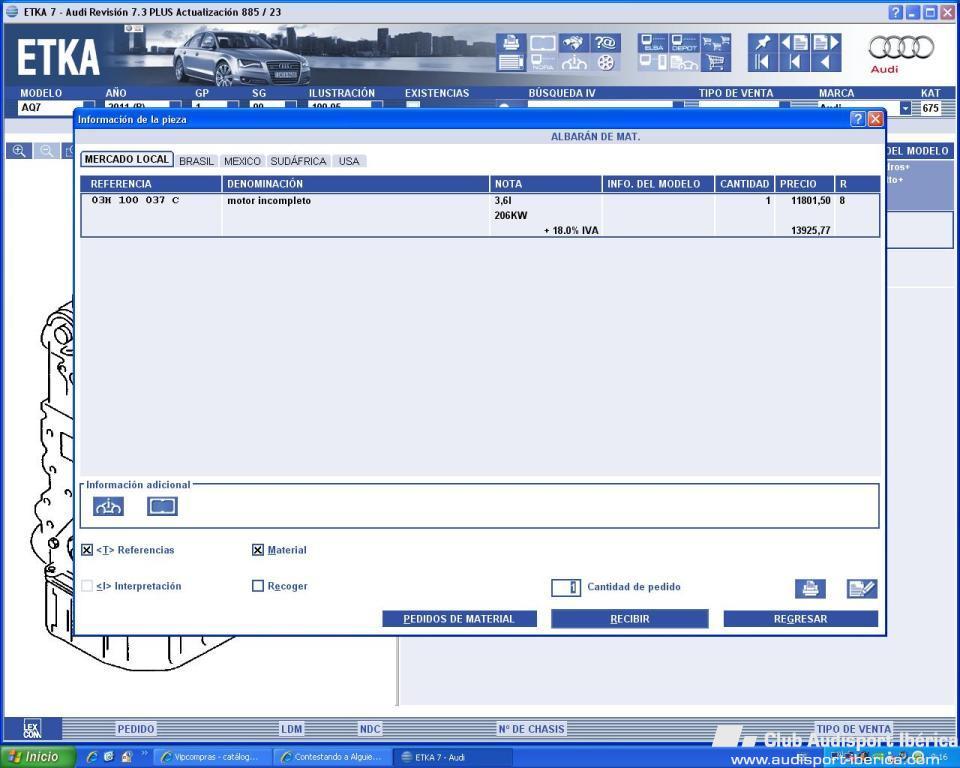Click ETKA 7 - Audi taskbar button
Image resolution: width=960 pixels, height=768 pixels.
click(452, 757)
